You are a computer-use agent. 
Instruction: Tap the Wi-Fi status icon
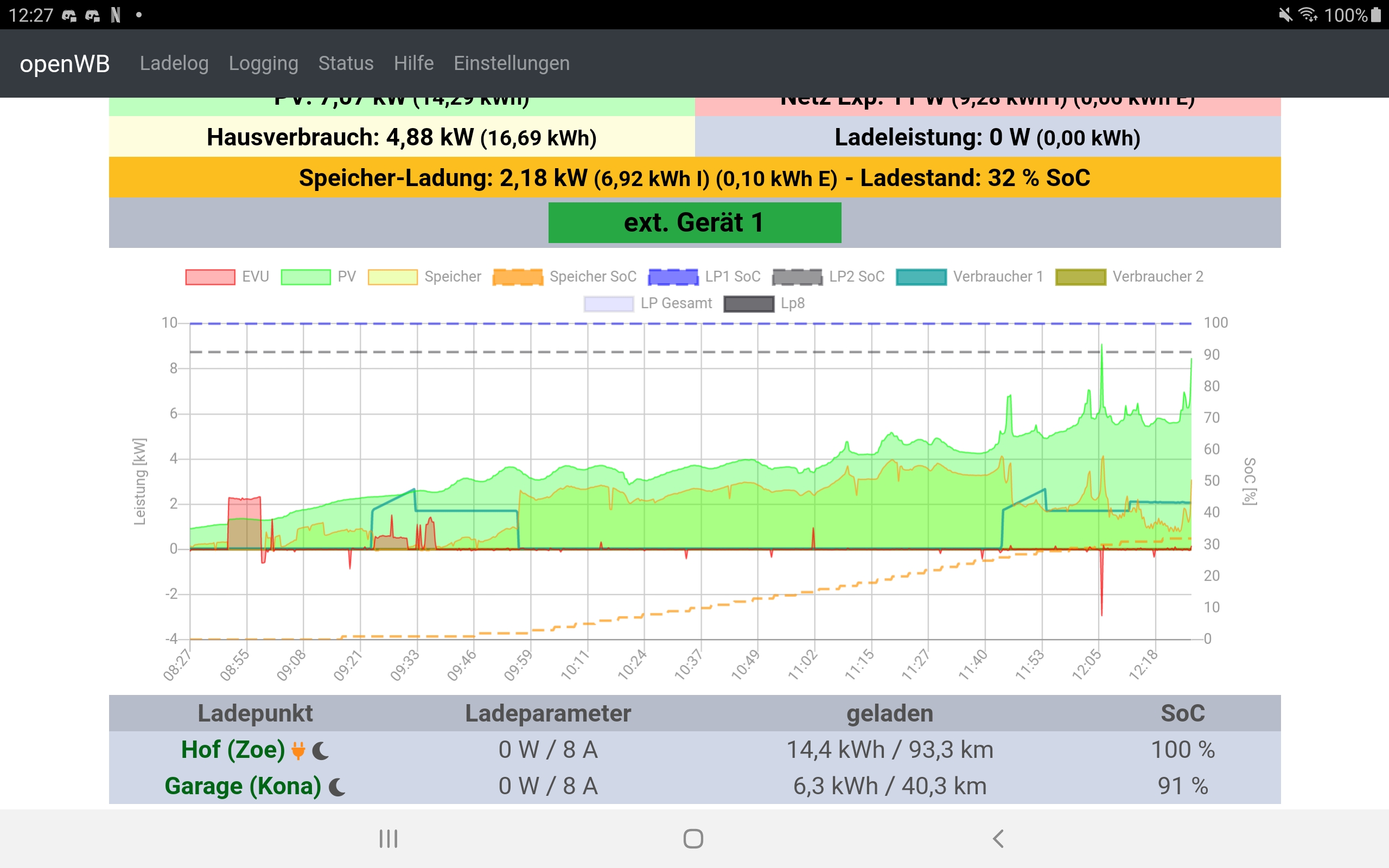[x=1307, y=14]
